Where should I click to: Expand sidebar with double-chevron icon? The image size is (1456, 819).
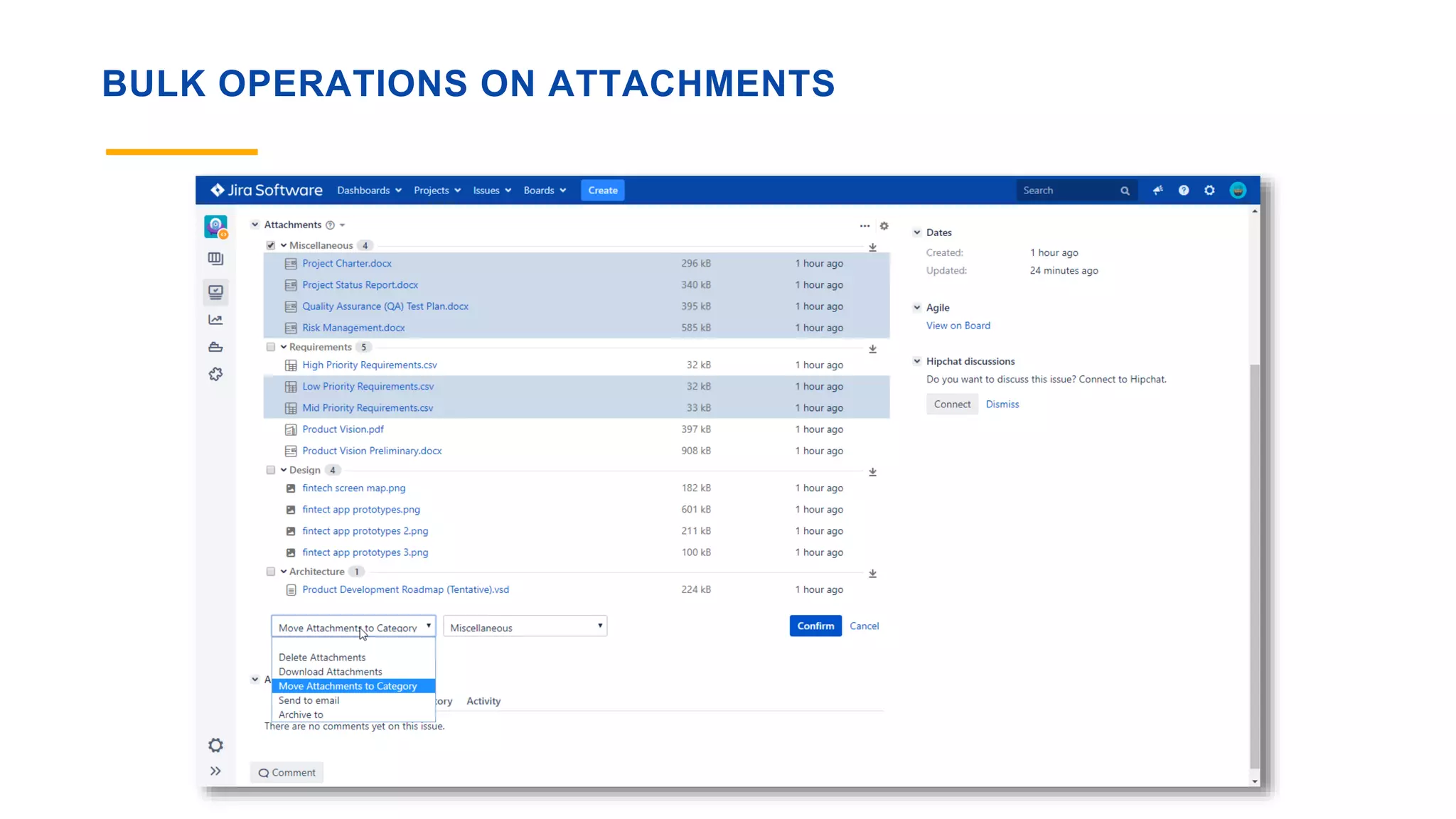[x=215, y=771]
